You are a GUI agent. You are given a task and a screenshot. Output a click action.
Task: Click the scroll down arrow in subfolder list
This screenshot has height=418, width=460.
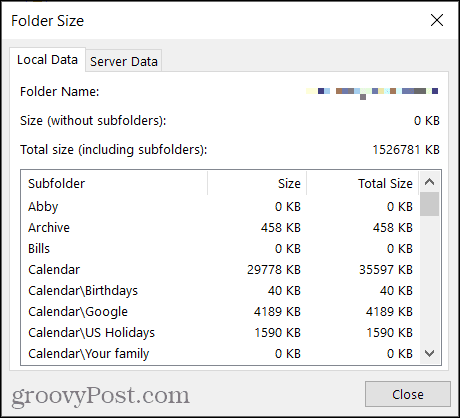430,353
